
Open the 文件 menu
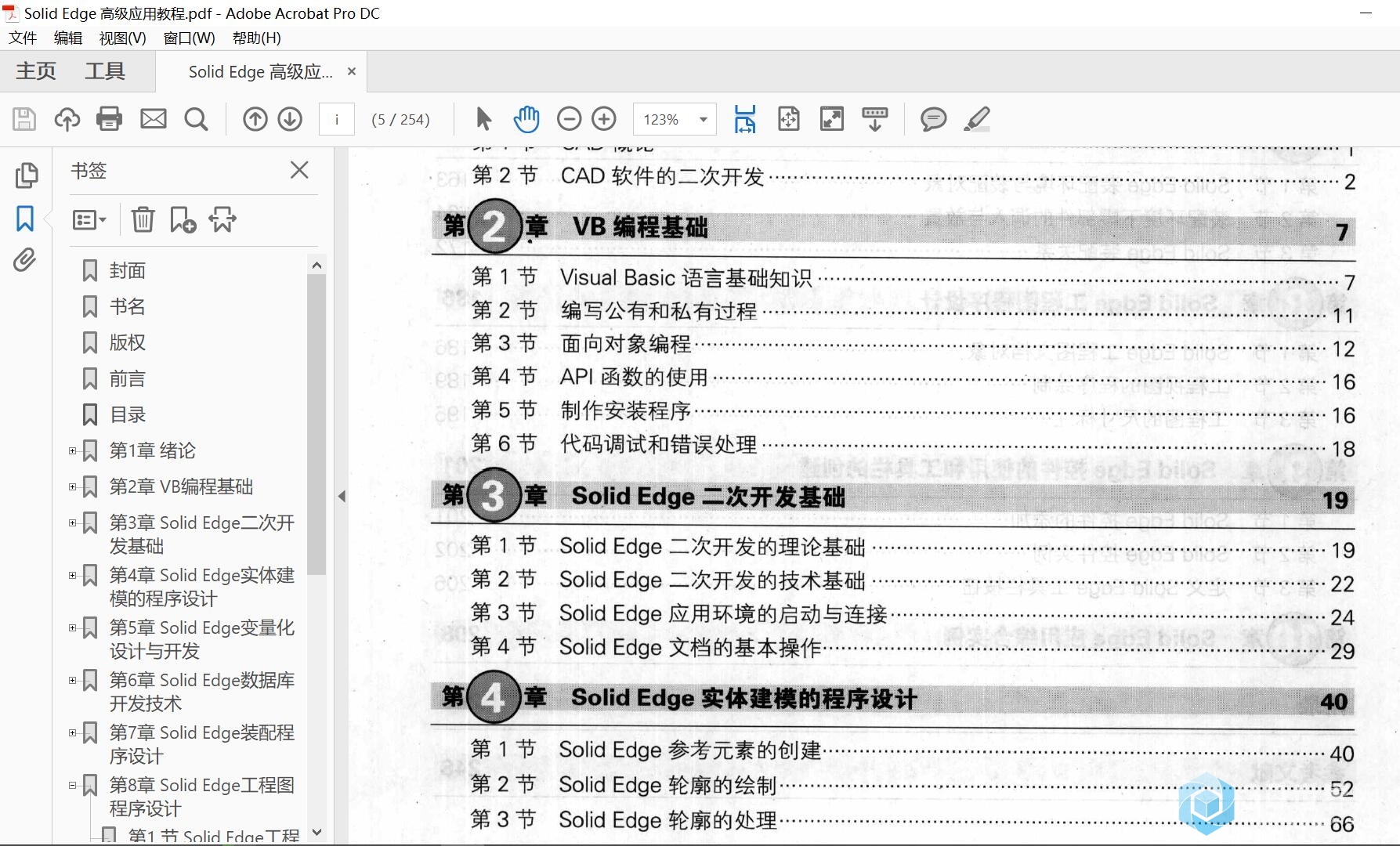pos(23,38)
